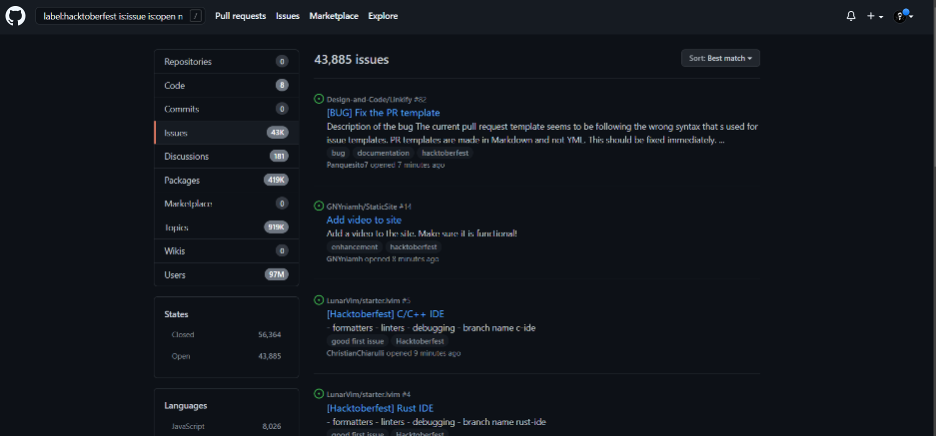Click the bug label tag

click(x=338, y=153)
